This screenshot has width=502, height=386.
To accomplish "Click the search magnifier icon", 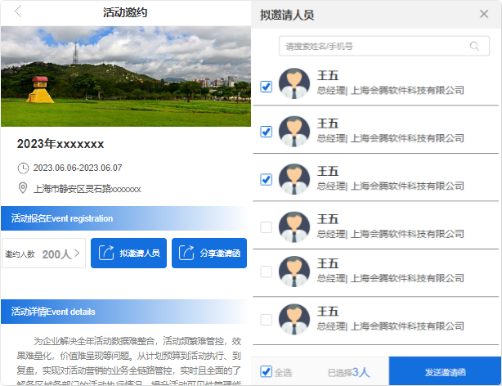I will pyautogui.click(x=474, y=46).
